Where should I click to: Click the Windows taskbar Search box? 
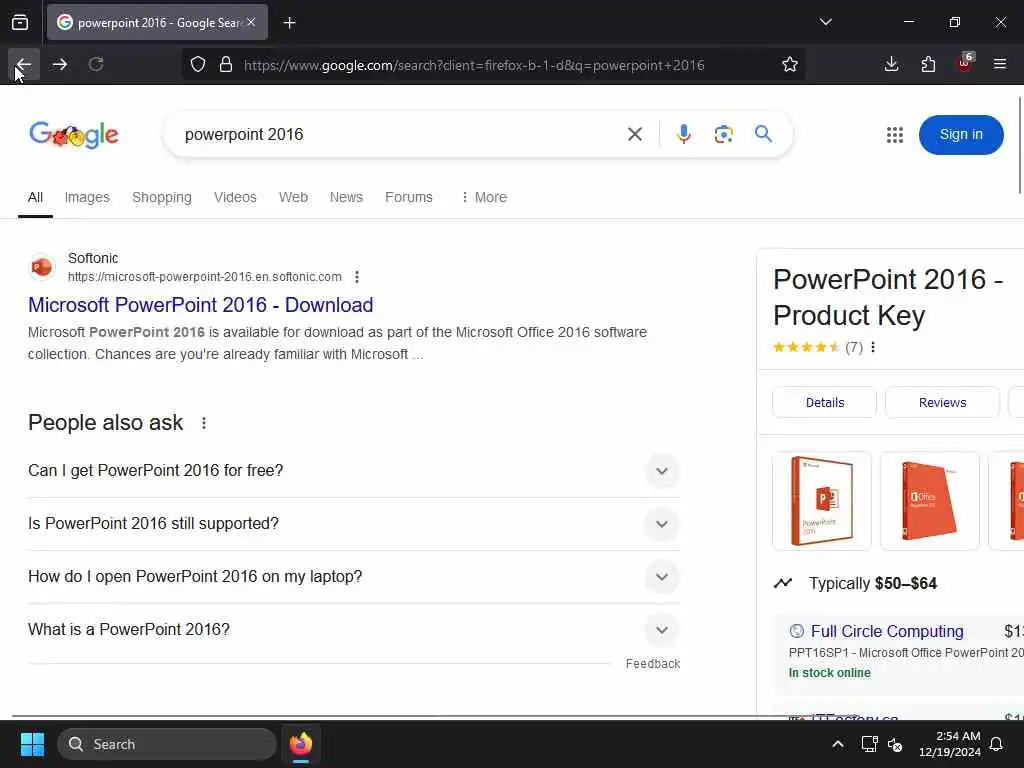point(167,744)
